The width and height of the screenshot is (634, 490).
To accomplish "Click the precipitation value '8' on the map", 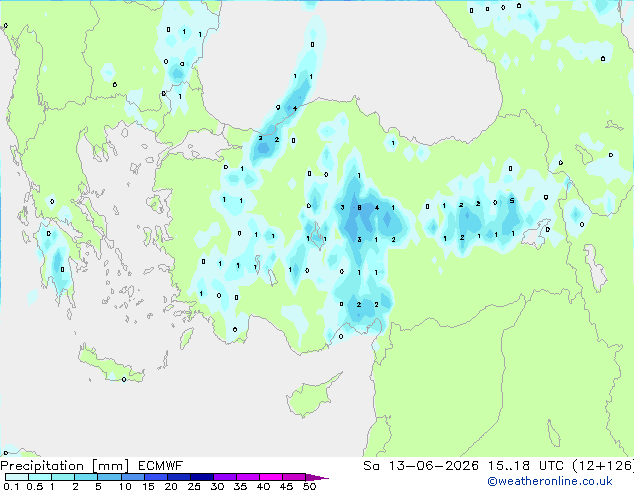I will point(359,208).
